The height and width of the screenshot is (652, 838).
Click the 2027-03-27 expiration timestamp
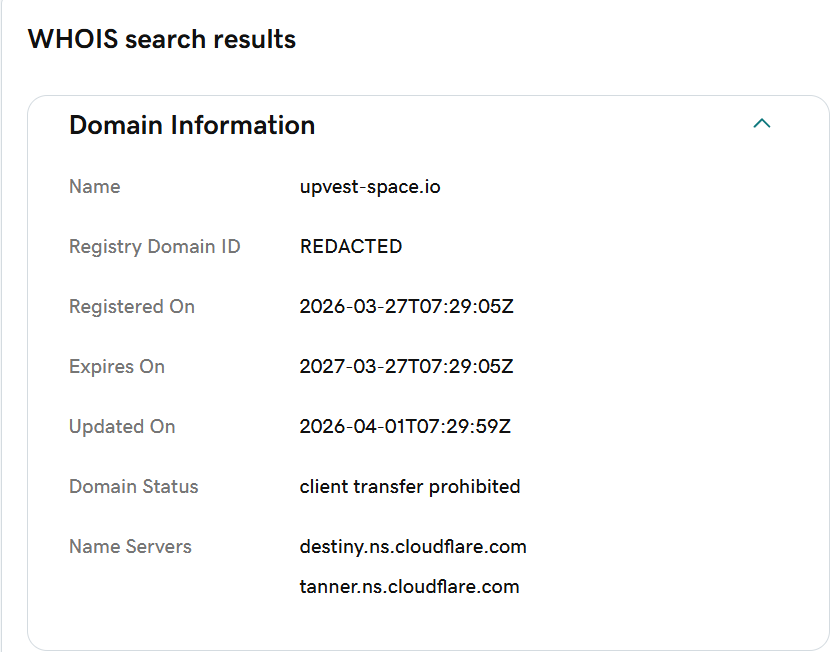(406, 367)
